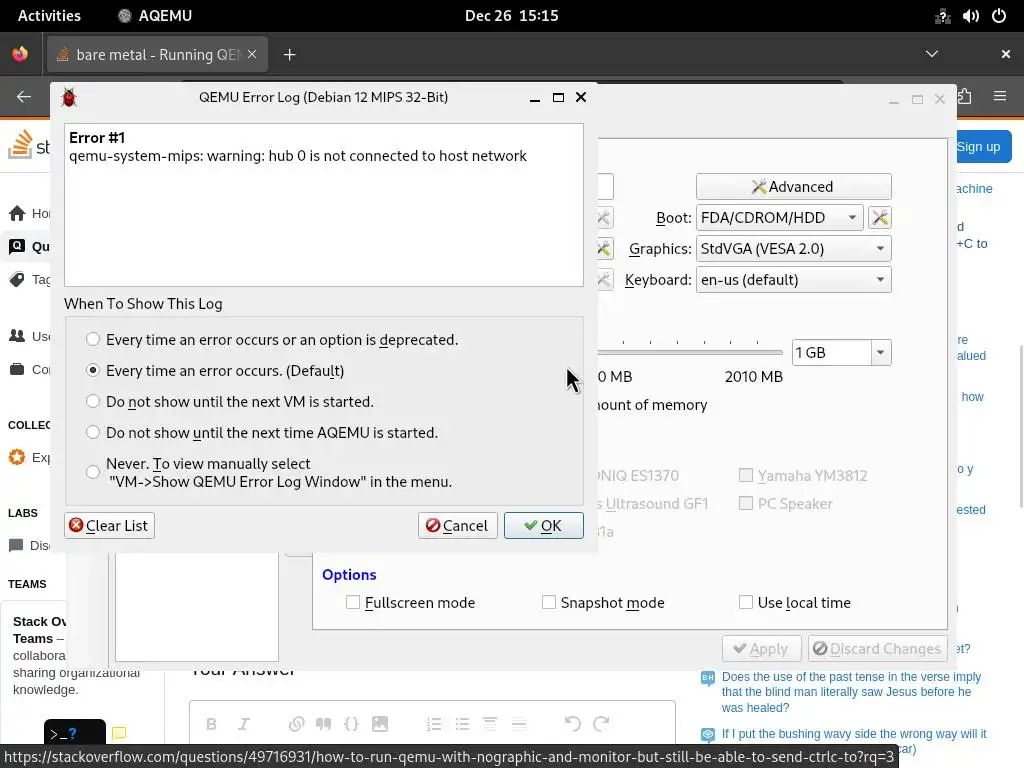Click the memory size slider track
This screenshot has width=1024, height=768.
690,352
